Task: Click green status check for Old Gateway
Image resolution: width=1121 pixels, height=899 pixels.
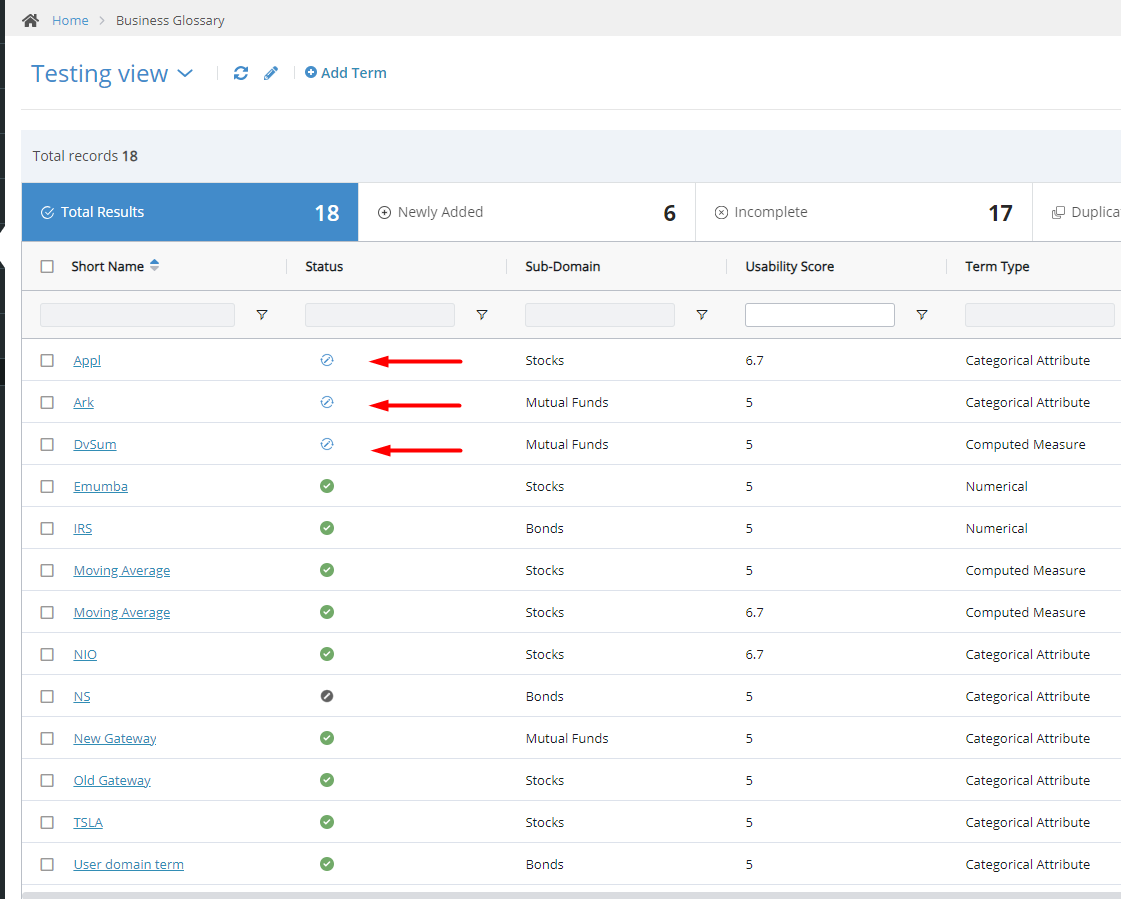Action: click(x=327, y=780)
